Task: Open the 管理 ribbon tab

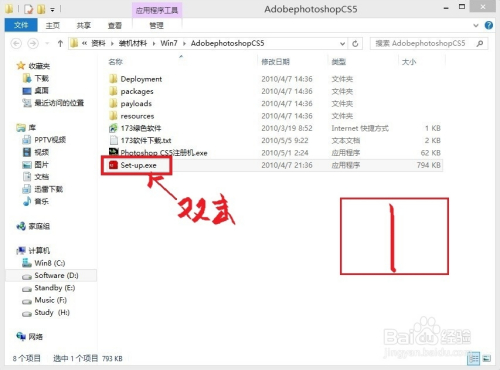Action: coord(156,26)
